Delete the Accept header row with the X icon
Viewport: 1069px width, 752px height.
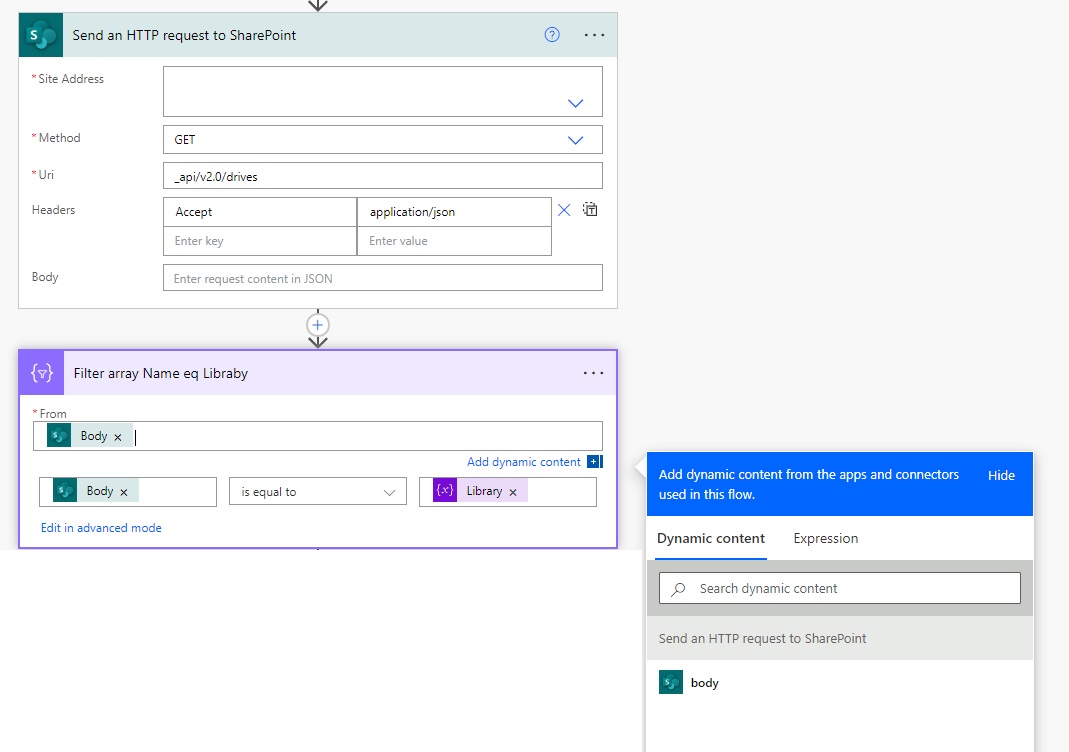click(x=563, y=210)
